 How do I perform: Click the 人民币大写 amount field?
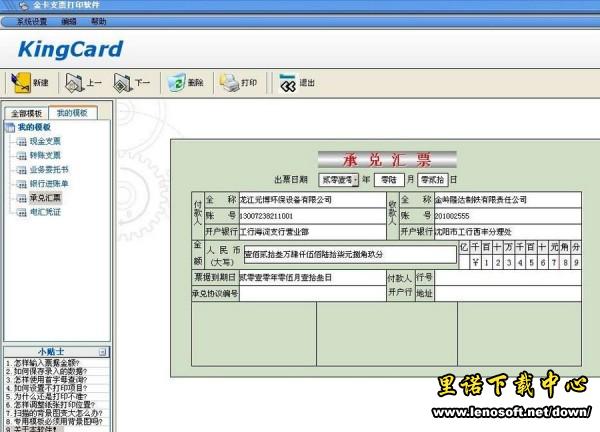tap(350, 254)
